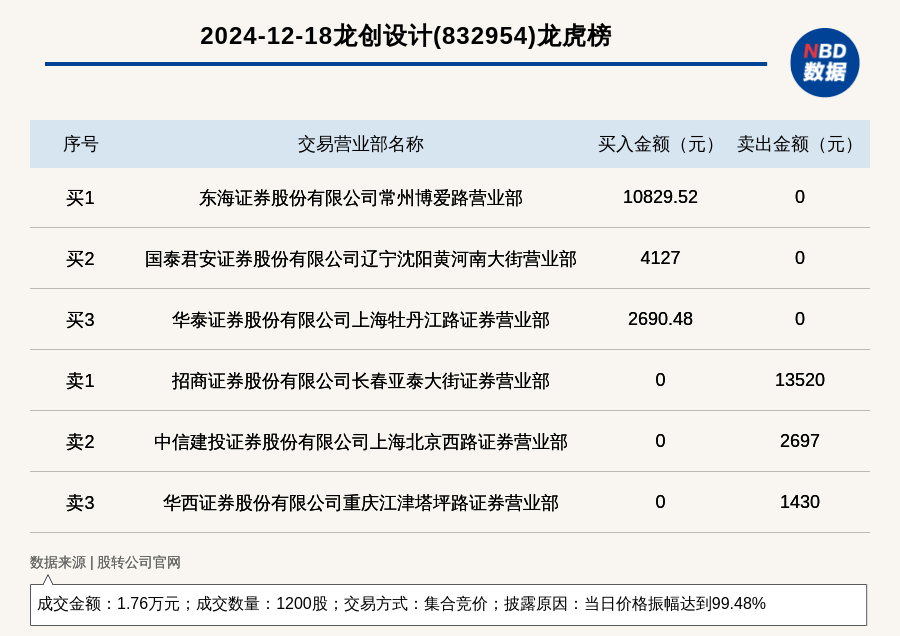Click the sell amount 0 in 买2 row

point(800,258)
